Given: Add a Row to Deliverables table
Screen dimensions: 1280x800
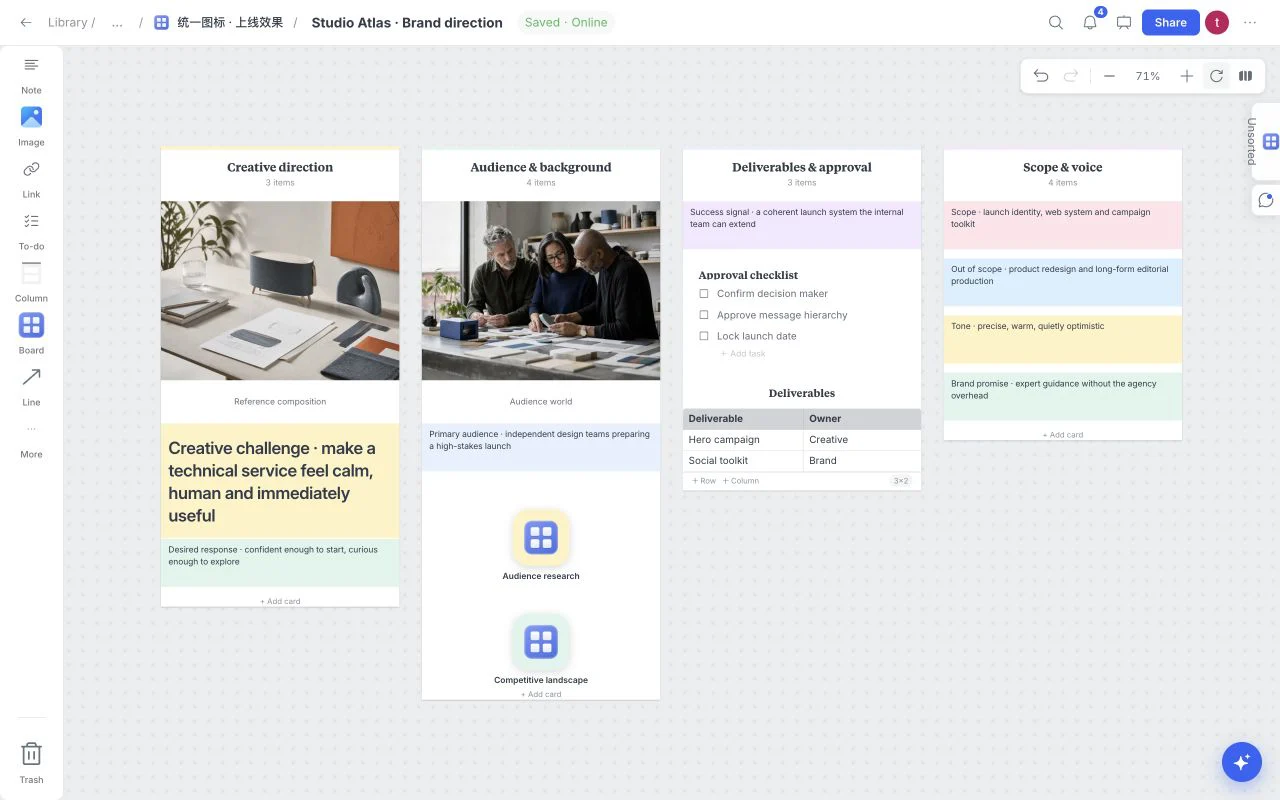Looking at the screenshot, I should point(704,481).
